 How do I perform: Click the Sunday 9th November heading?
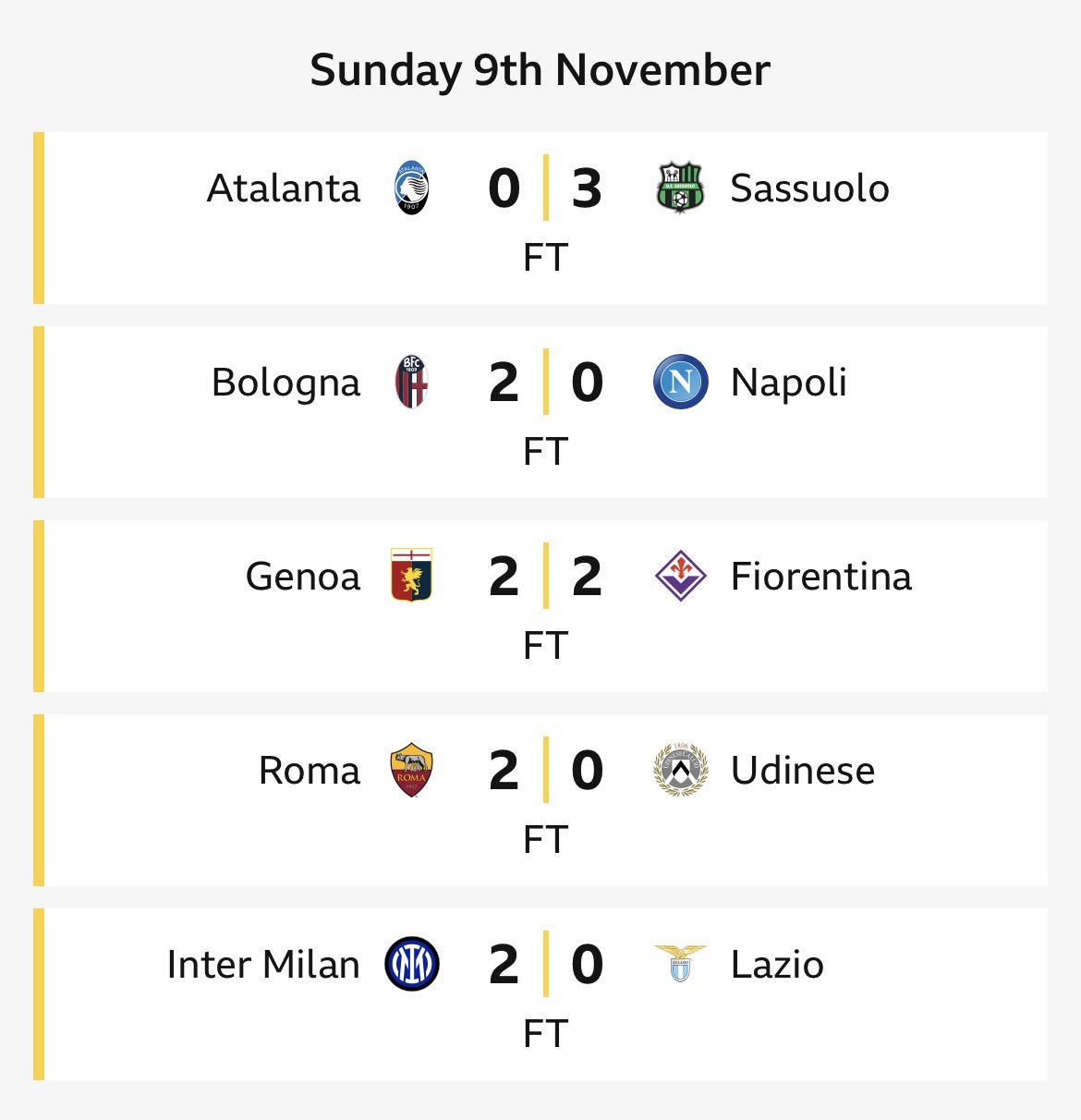coord(540,70)
